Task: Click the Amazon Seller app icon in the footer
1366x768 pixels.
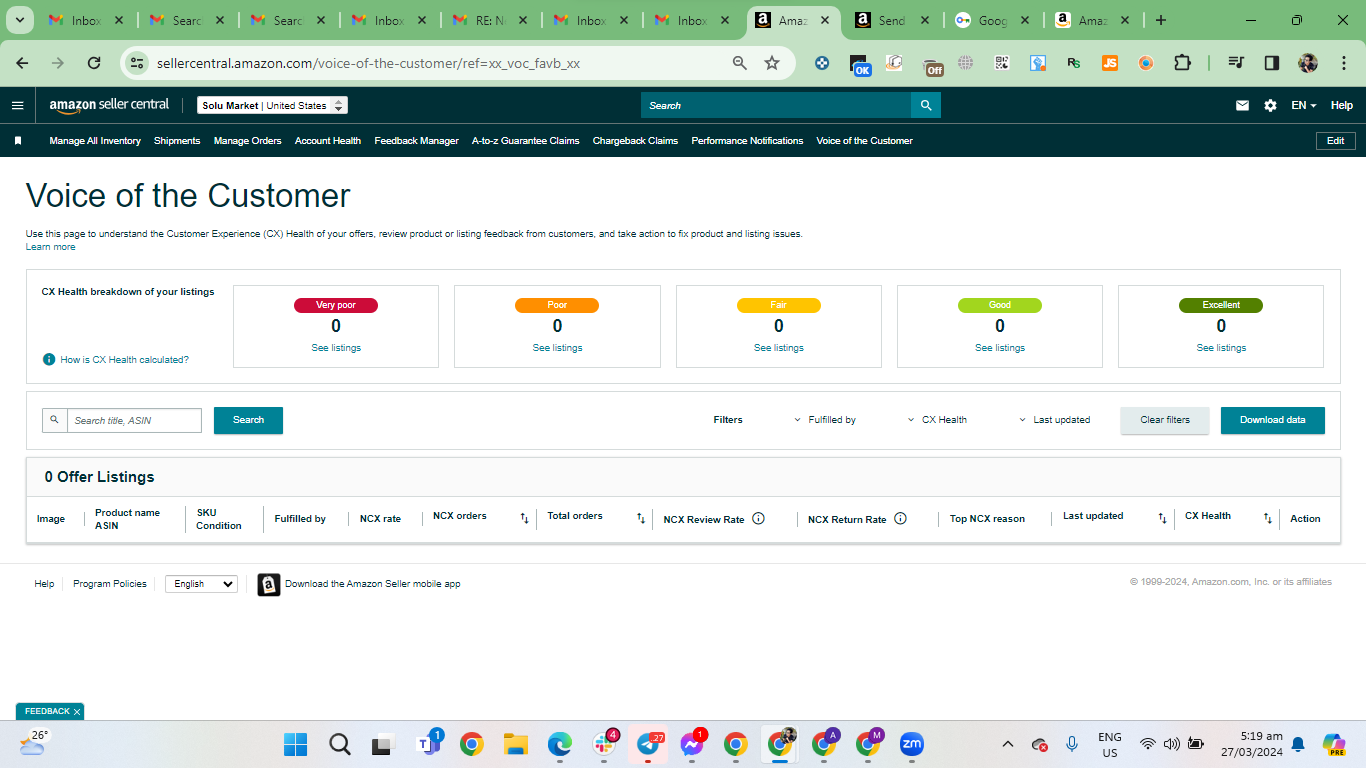Action: (269, 584)
